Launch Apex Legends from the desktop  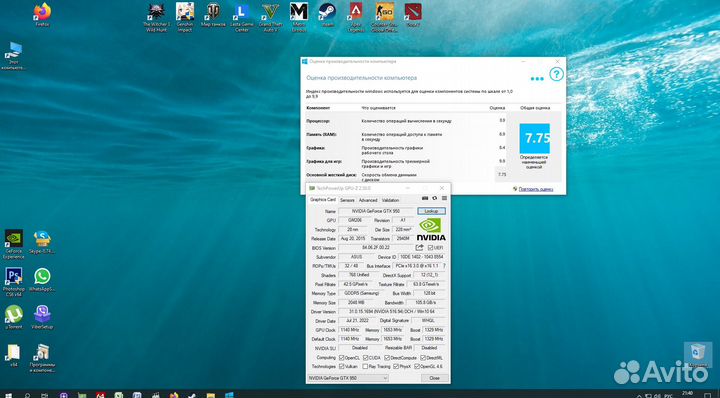click(x=356, y=17)
